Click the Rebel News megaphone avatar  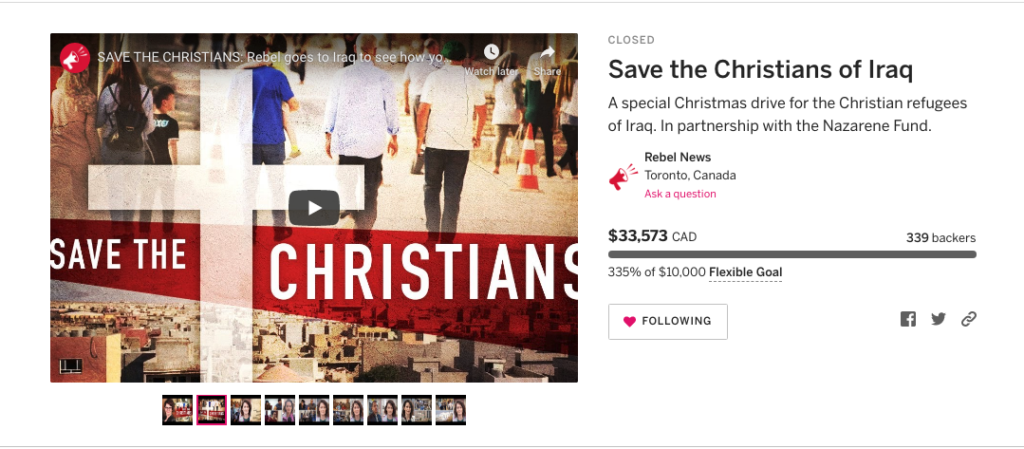[x=622, y=176]
